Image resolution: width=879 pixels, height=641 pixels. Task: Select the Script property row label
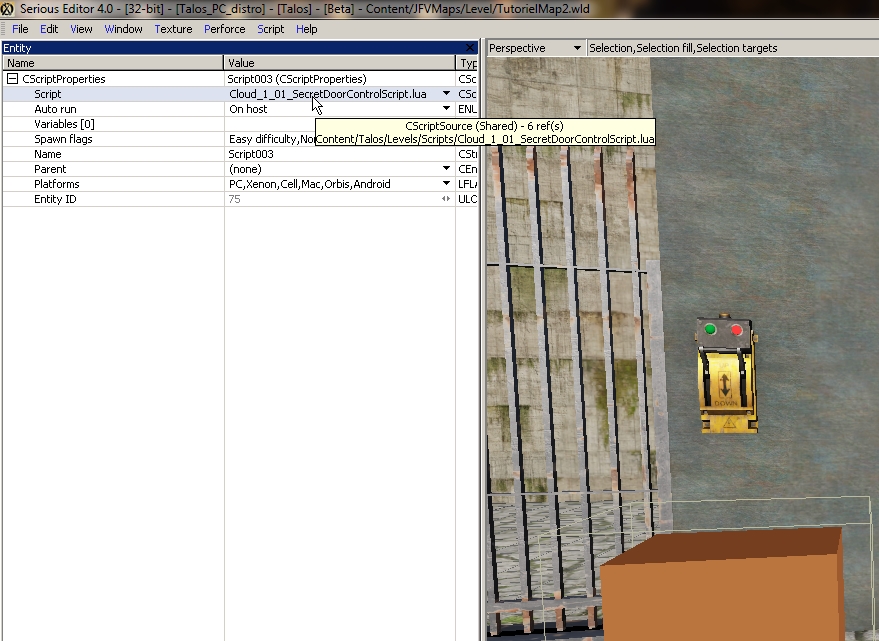(x=48, y=94)
